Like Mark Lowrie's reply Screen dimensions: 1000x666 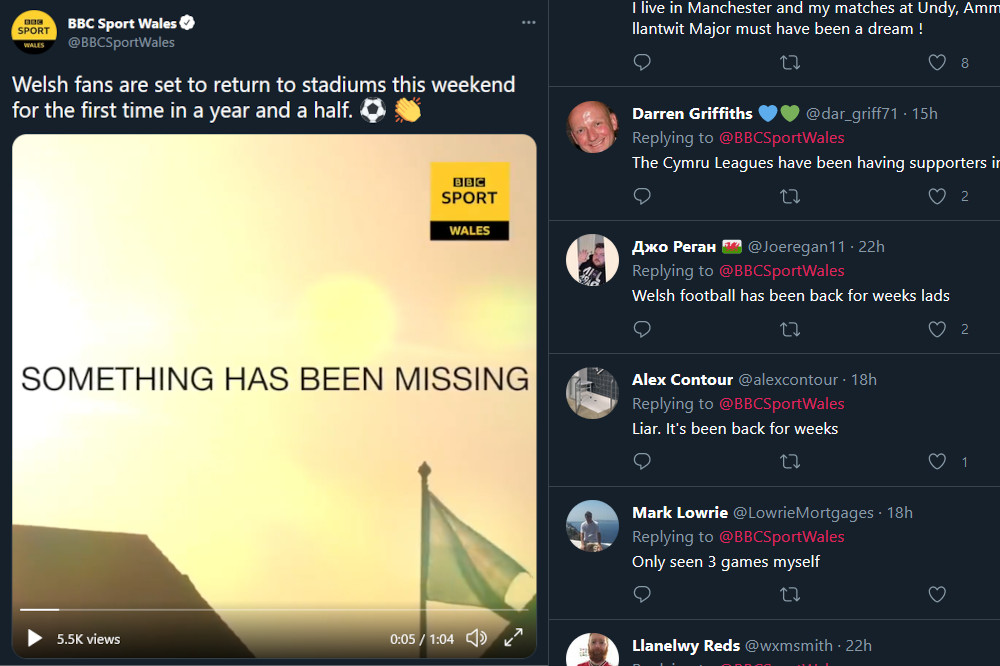pos(937,595)
